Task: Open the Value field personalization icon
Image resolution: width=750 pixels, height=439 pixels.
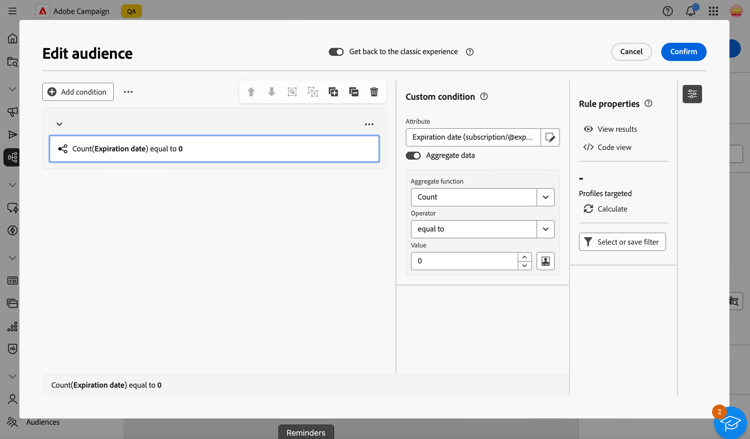Action: click(x=546, y=261)
